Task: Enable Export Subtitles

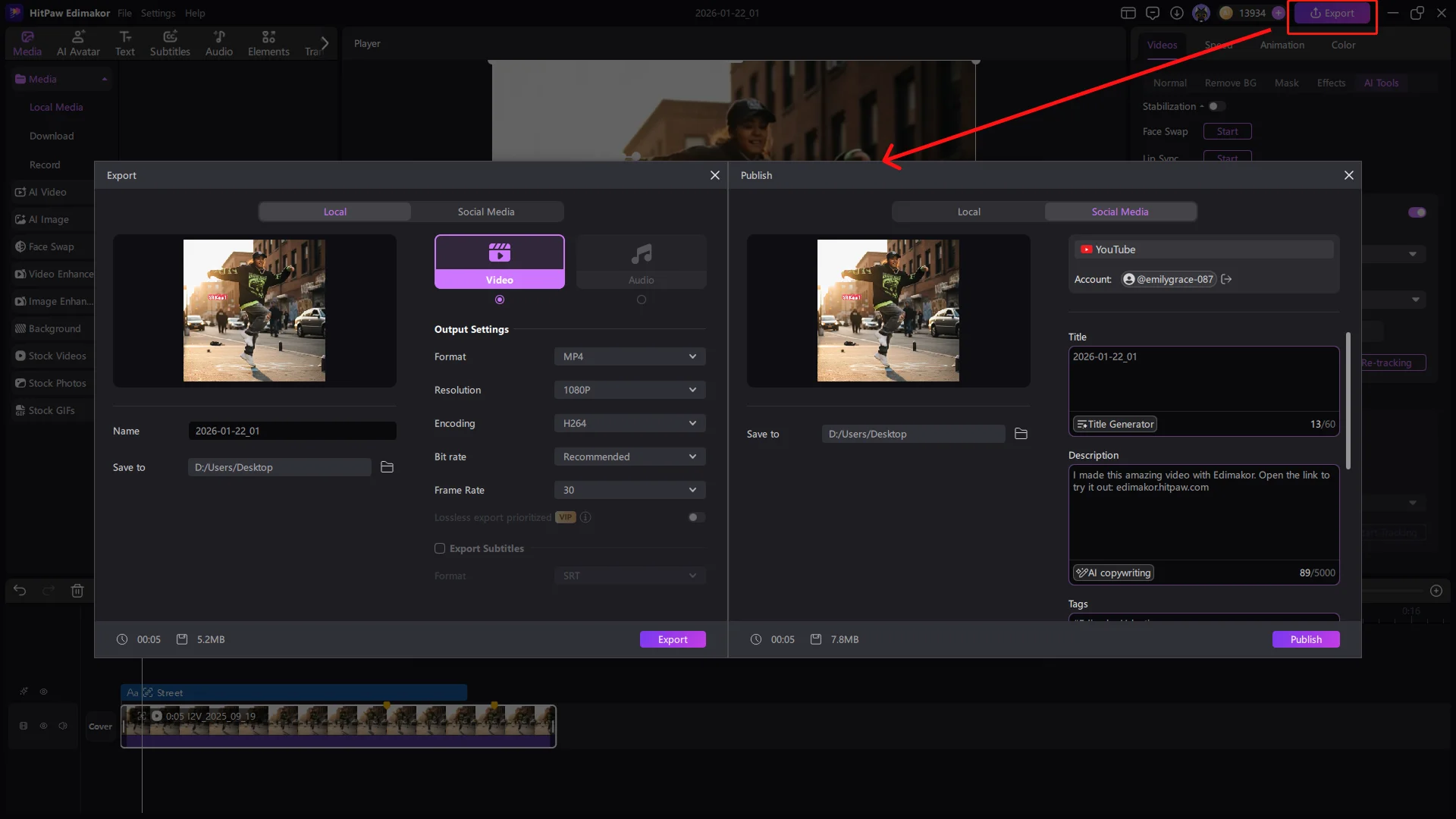Action: click(440, 548)
